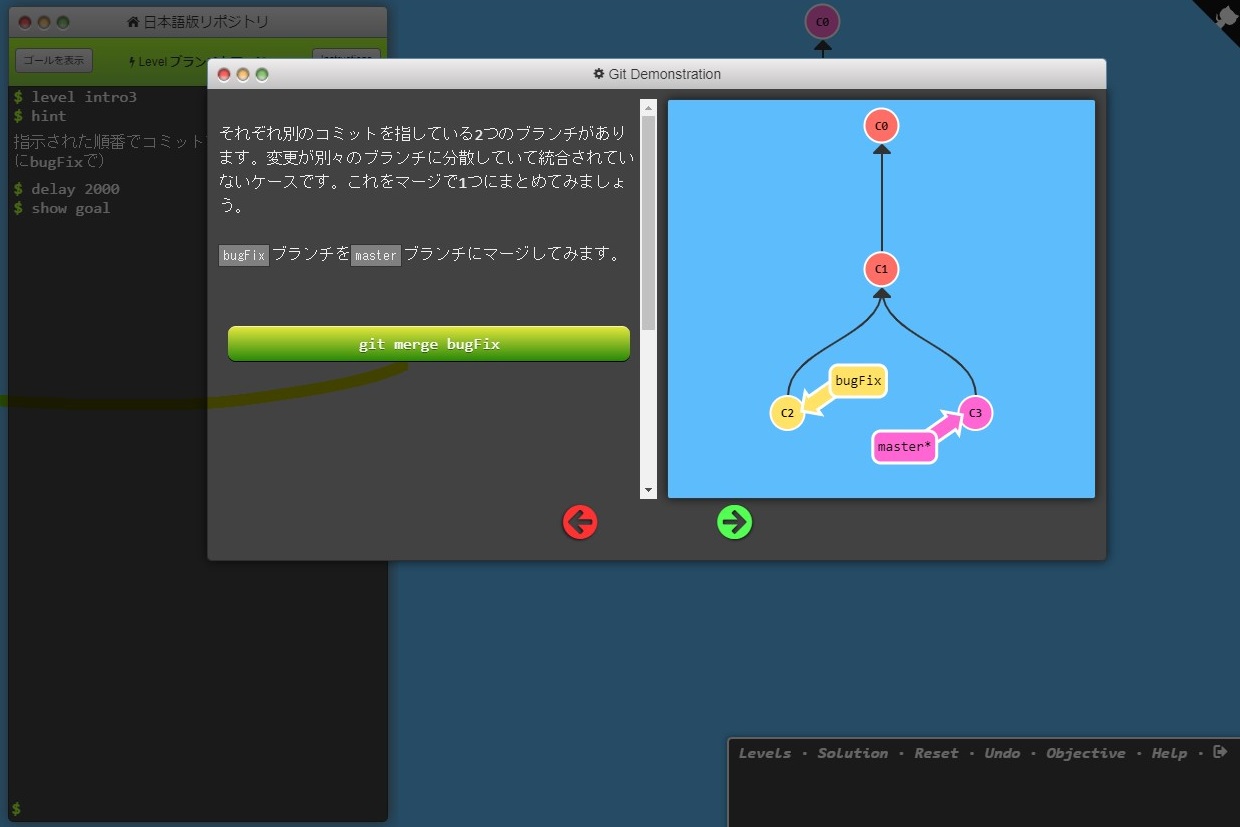Click the exit icon after Help
The image size is (1240, 827).
(1219, 752)
